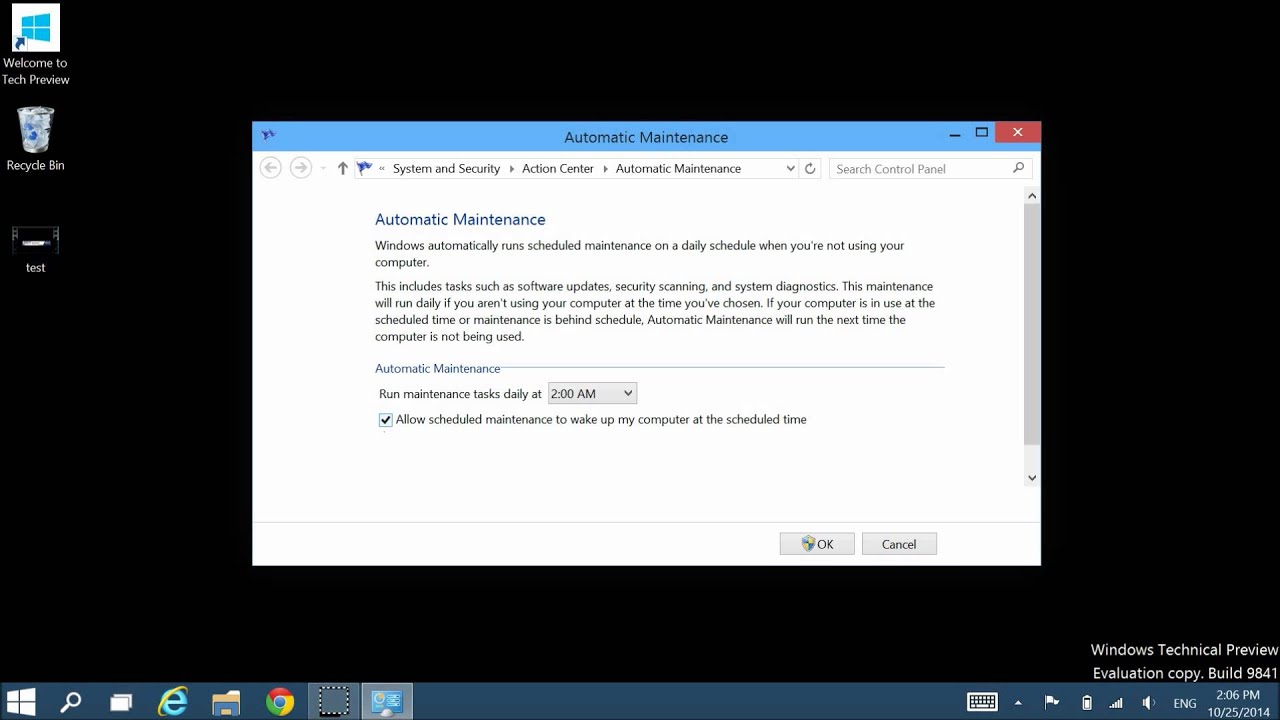Click scrollbar up arrow in dialog
1280x720 pixels.
pyautogui.click(x=1032, y=195)
